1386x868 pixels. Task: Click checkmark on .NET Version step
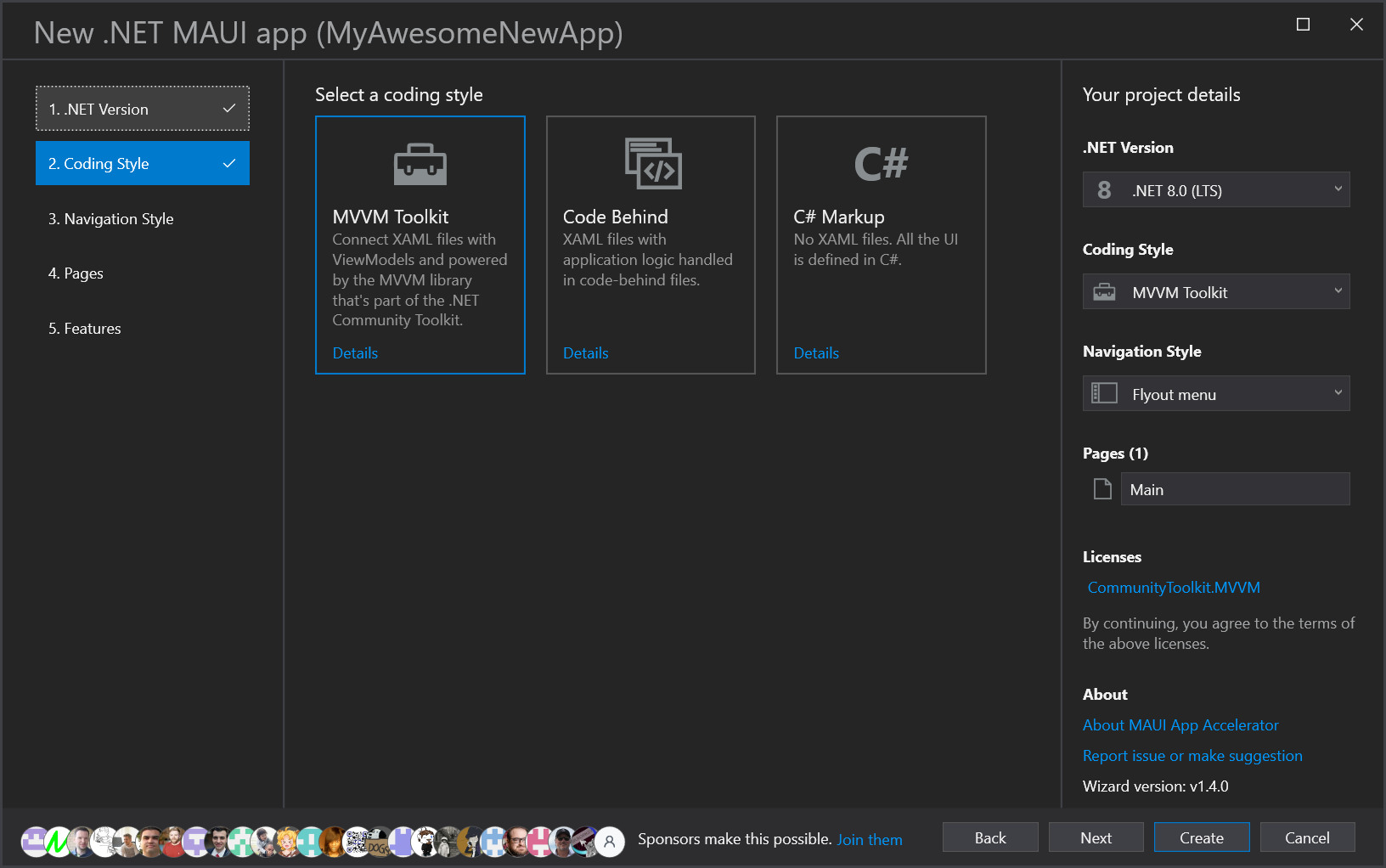pyautogui.click(x=228, y=109)
